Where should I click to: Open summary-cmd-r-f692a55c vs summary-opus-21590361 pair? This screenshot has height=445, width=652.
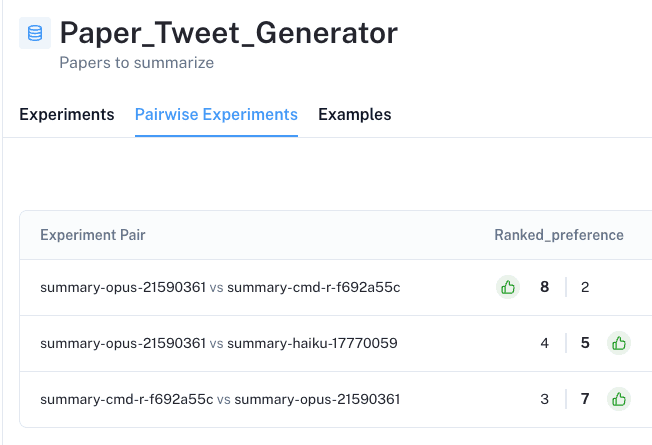click(x=220, y=400)
